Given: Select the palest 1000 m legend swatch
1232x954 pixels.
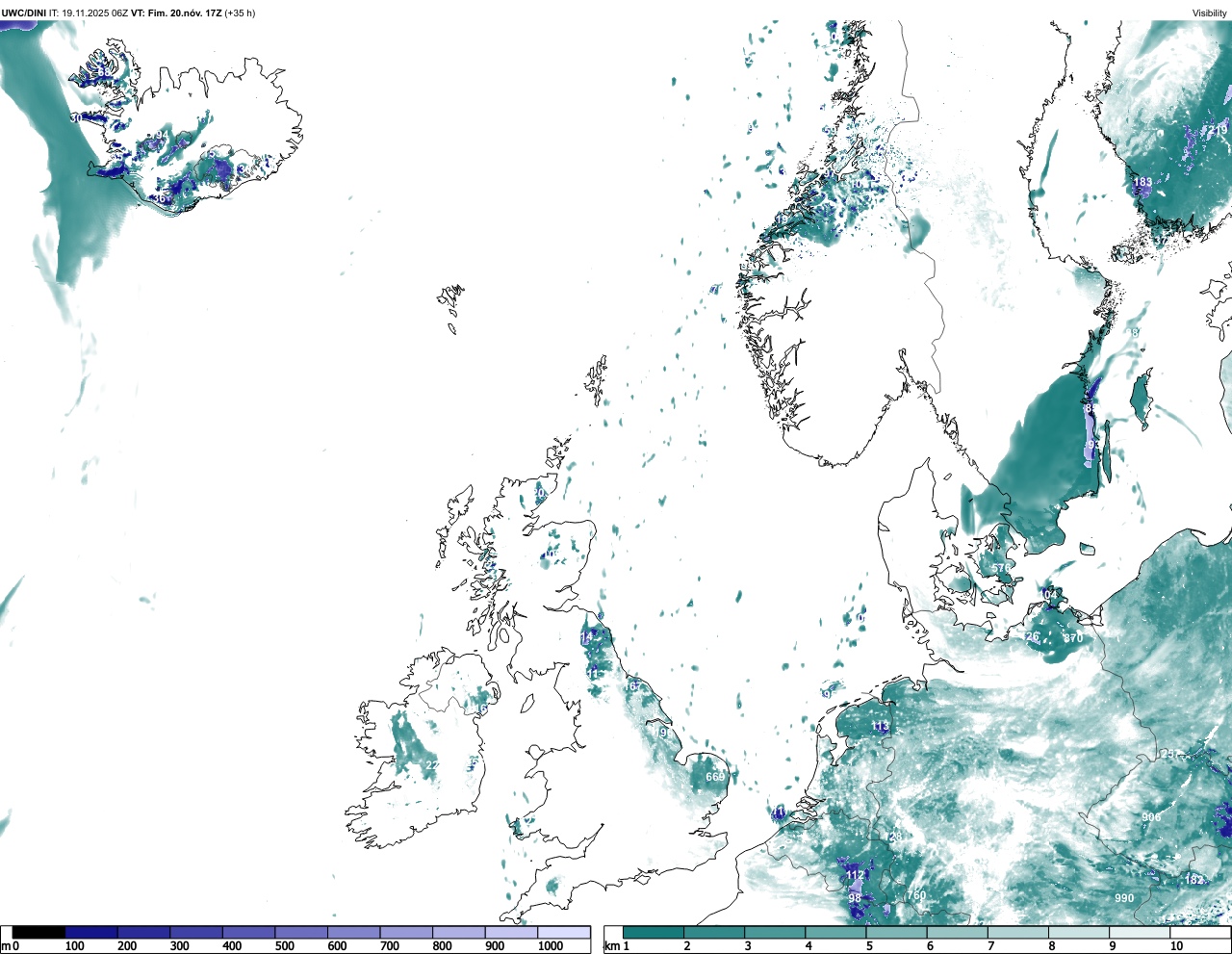Looking at the screenshot, I should [564, 932].
